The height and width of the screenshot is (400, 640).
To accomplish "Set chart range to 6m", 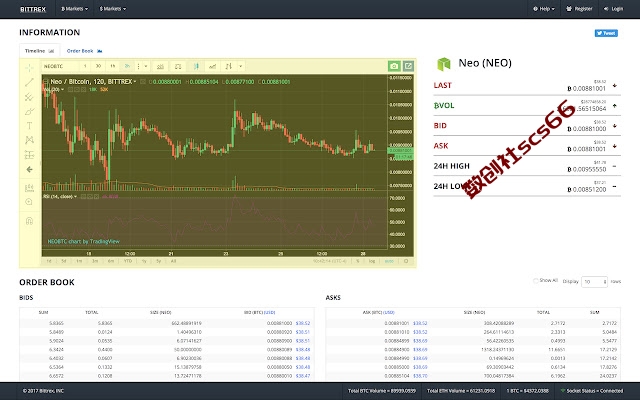I will [x=111, y=261].
